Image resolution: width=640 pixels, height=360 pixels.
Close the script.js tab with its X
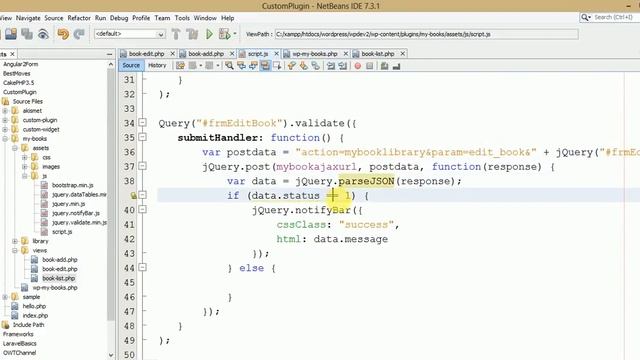[x=276, y=54]
